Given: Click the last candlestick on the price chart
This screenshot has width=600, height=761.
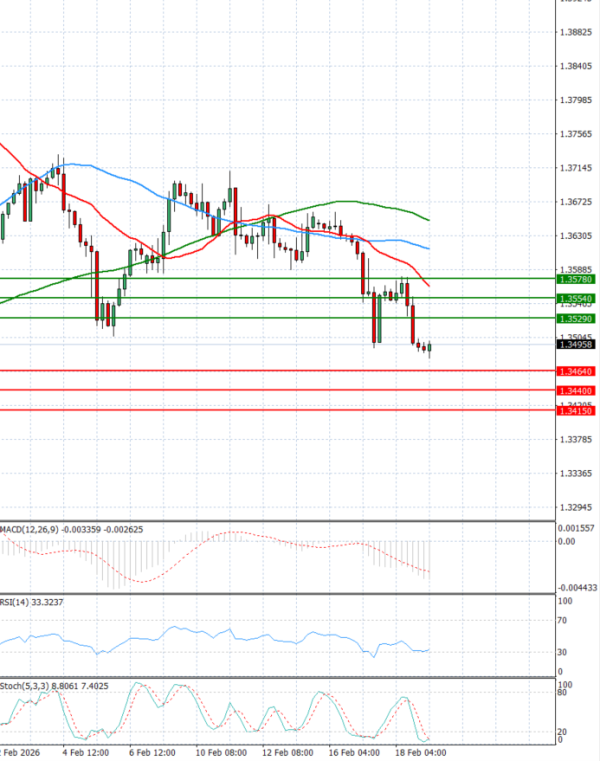Looking at the screenshot, I should tap(430, 348).
